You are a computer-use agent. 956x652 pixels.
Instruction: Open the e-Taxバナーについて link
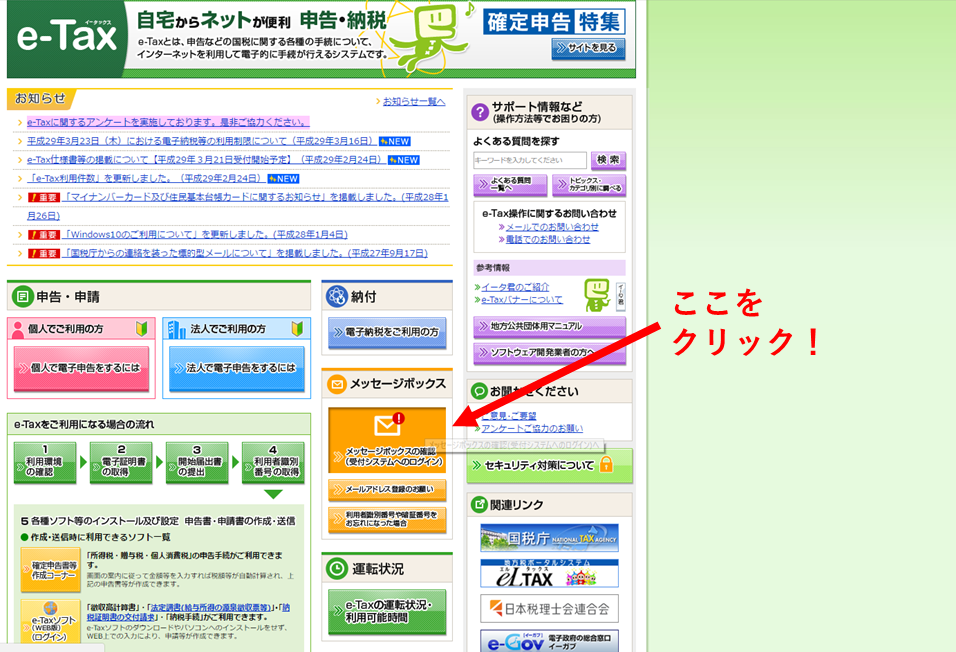[x=522, y=299]
